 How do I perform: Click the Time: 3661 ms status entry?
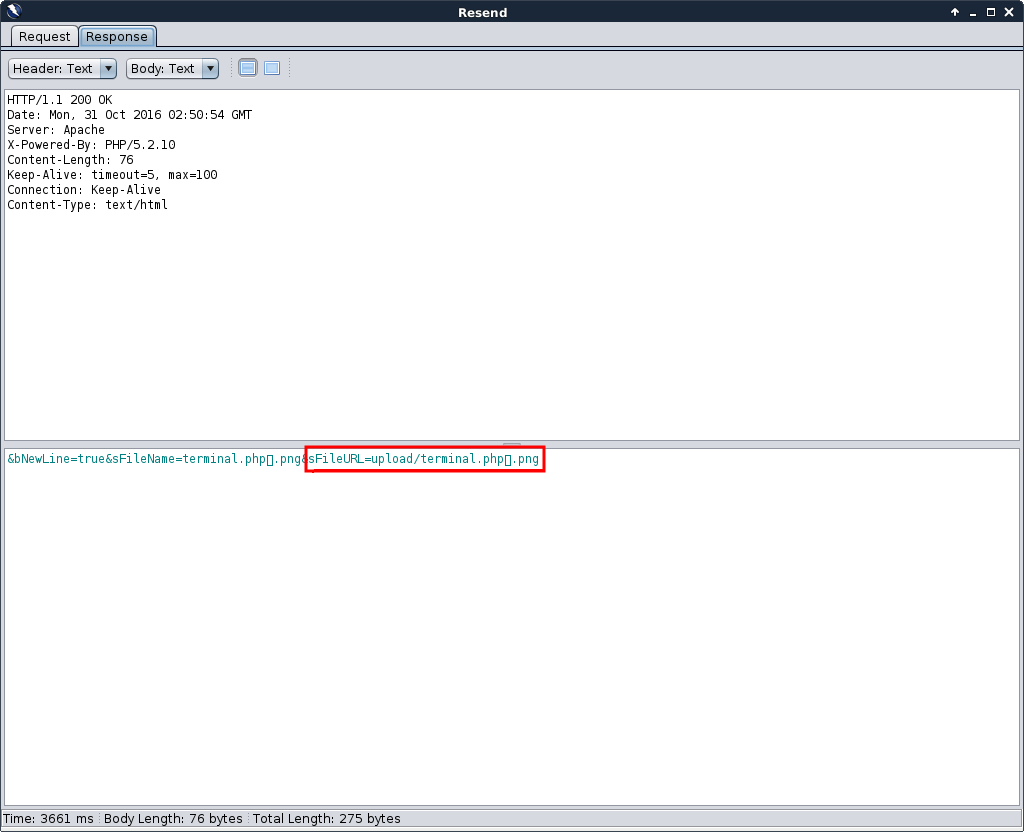click(48, 819)
